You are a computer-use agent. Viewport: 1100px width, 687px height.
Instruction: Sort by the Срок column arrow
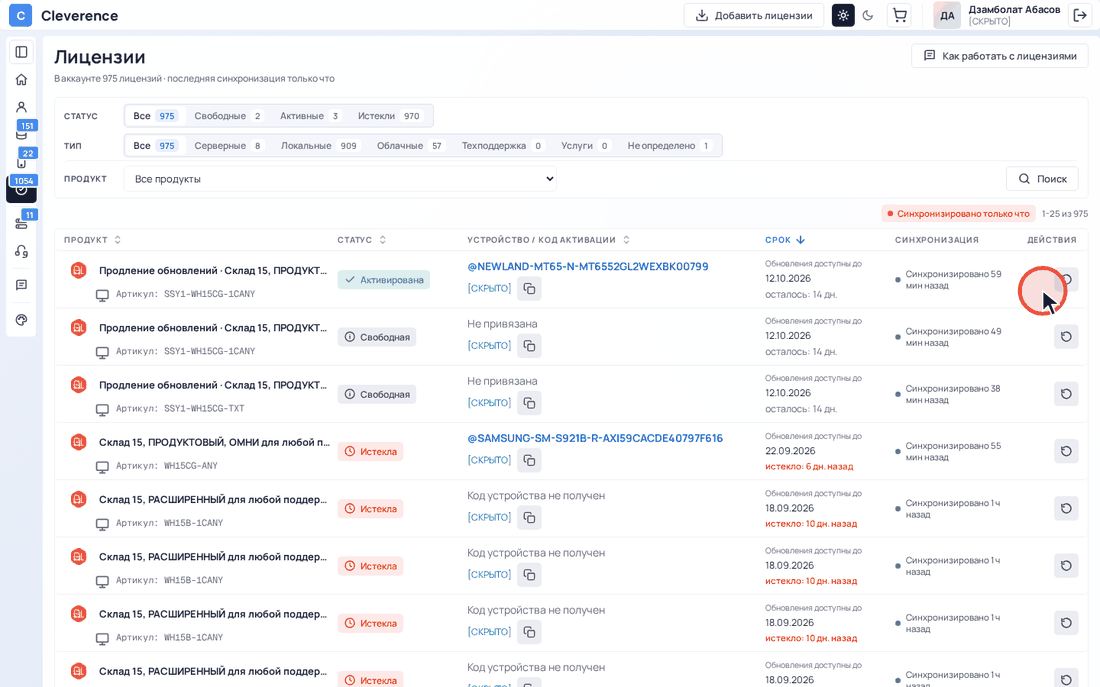point(800,240)
